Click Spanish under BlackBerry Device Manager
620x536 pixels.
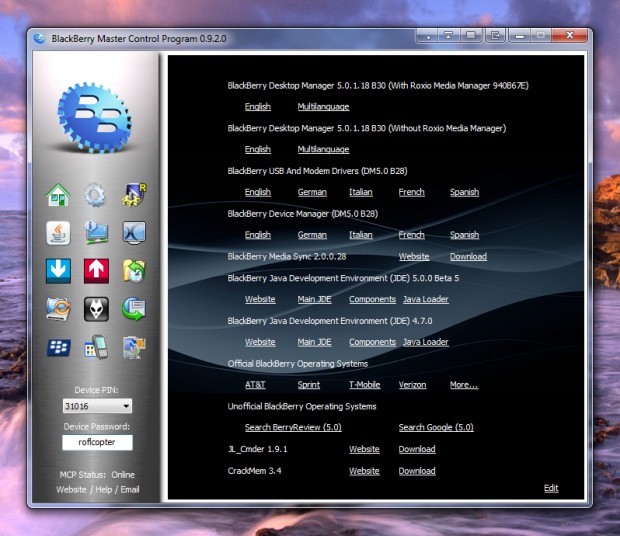(x=465, y=235)
